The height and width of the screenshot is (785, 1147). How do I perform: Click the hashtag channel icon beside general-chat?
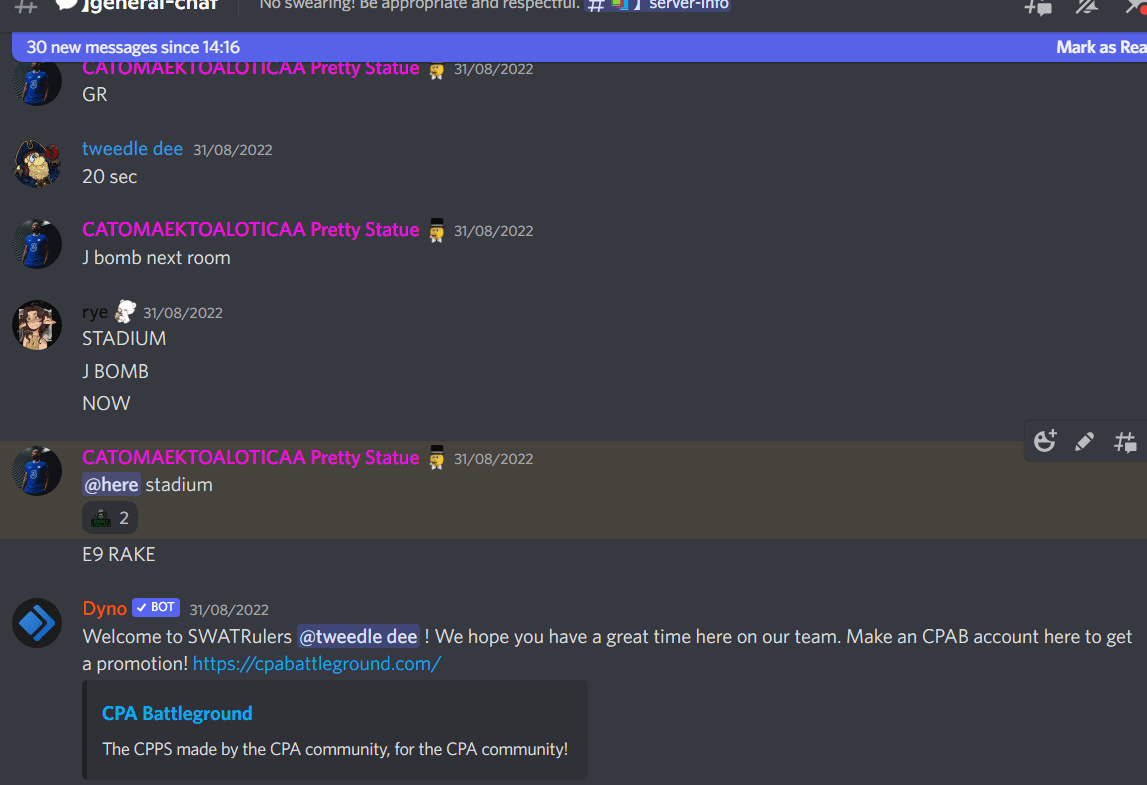(26, 7)
